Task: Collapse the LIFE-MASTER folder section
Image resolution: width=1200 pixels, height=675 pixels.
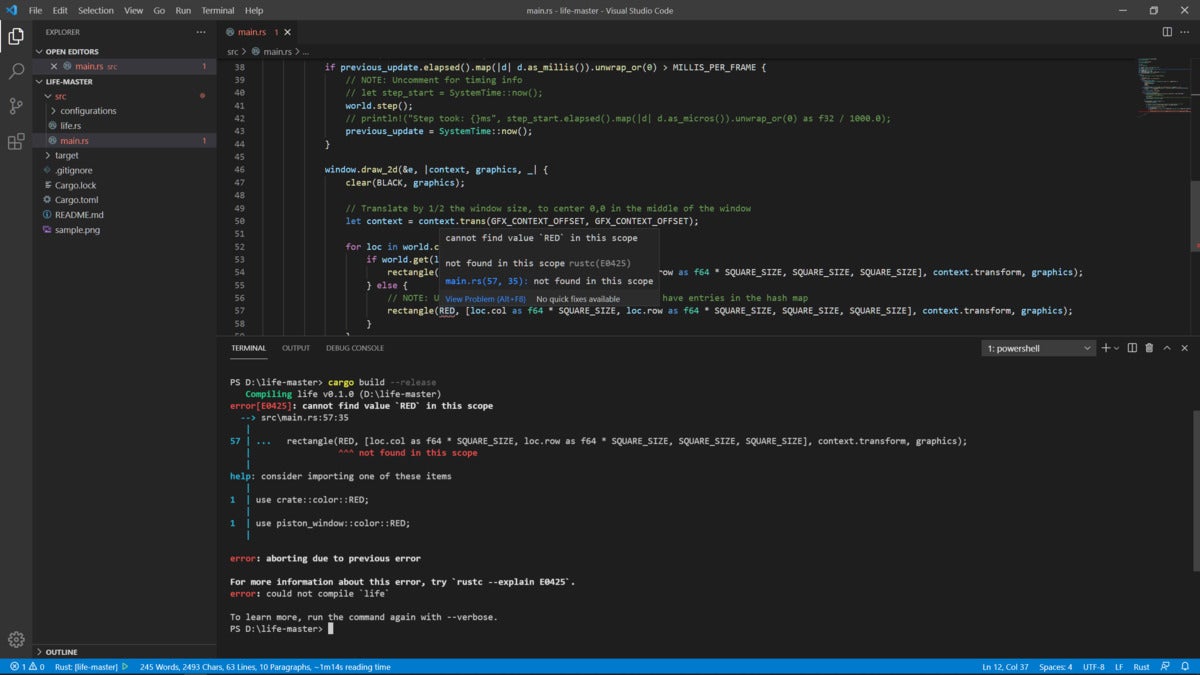Action: click(124, 81)
